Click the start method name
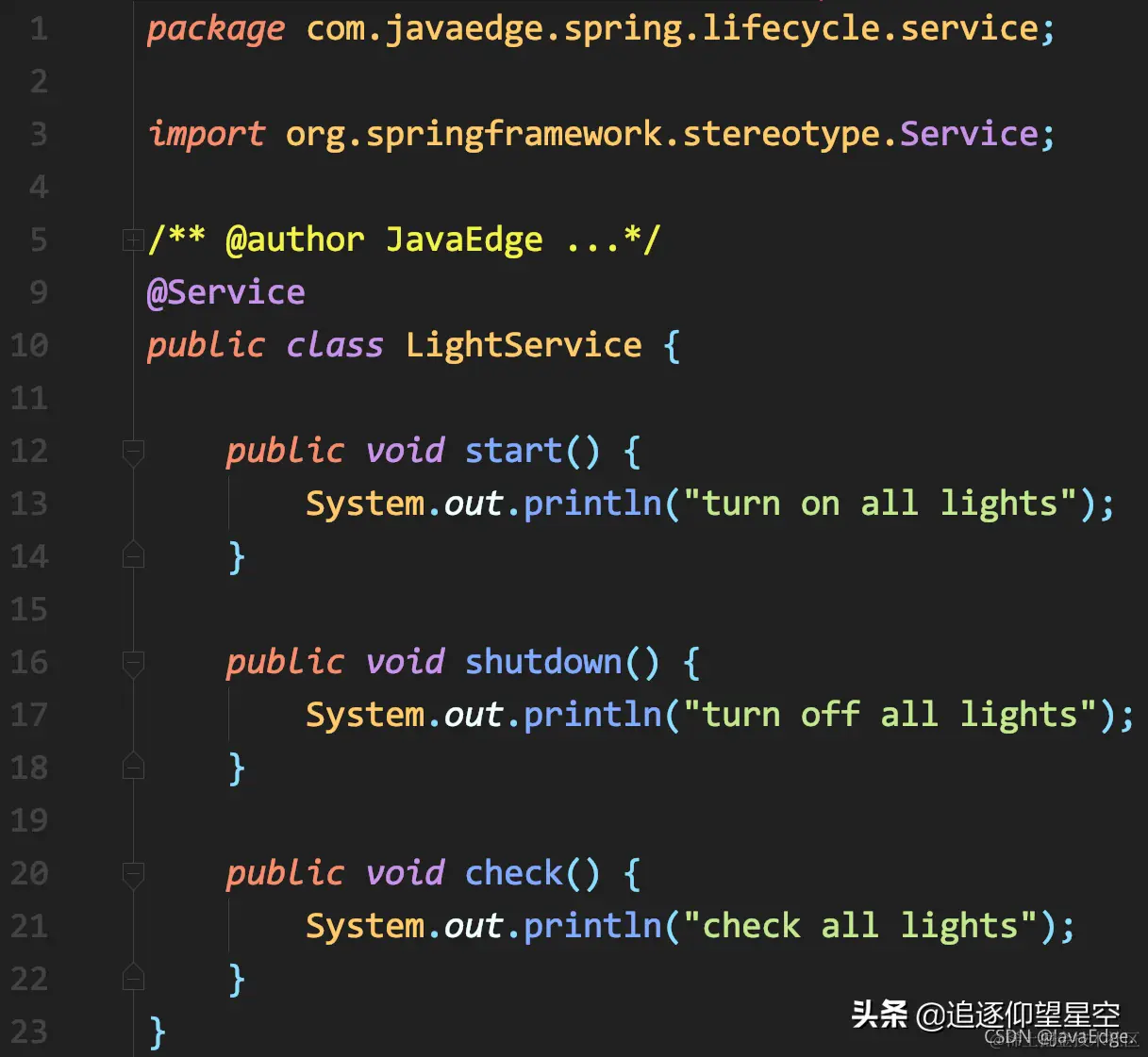Image resolution: width=1148 pixels, height=1057 pixels. (514, 451)
